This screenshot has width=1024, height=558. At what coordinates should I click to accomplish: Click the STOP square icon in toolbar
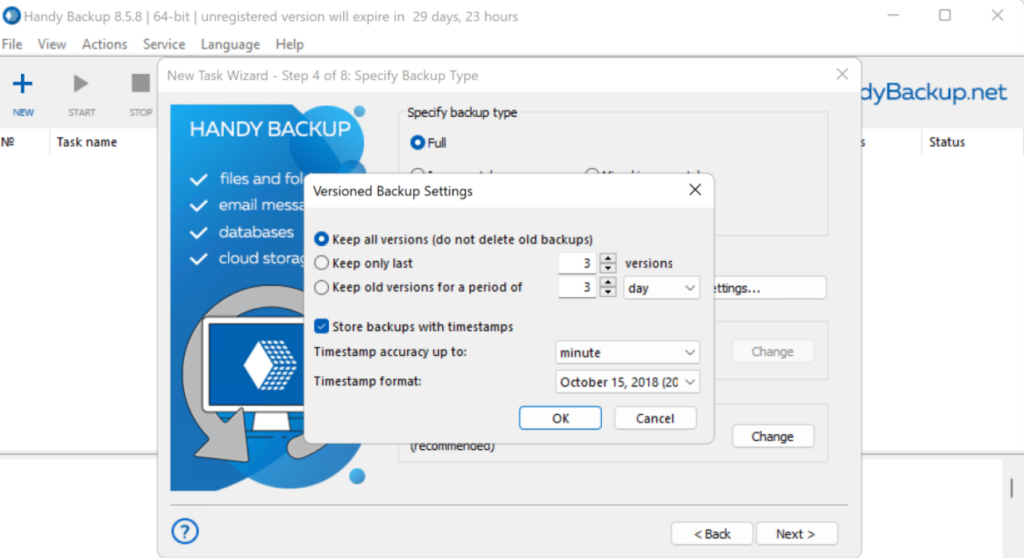point(140,83)
